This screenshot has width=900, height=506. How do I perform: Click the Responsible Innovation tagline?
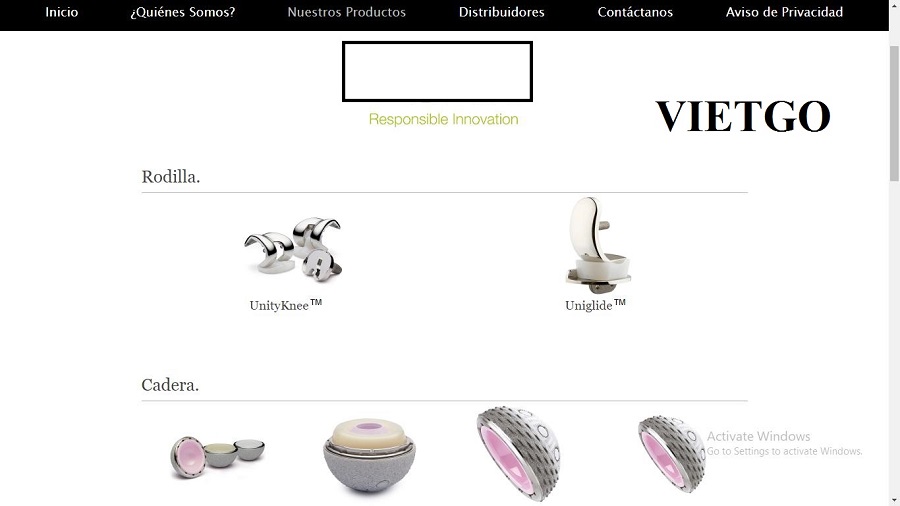(443, 119)
